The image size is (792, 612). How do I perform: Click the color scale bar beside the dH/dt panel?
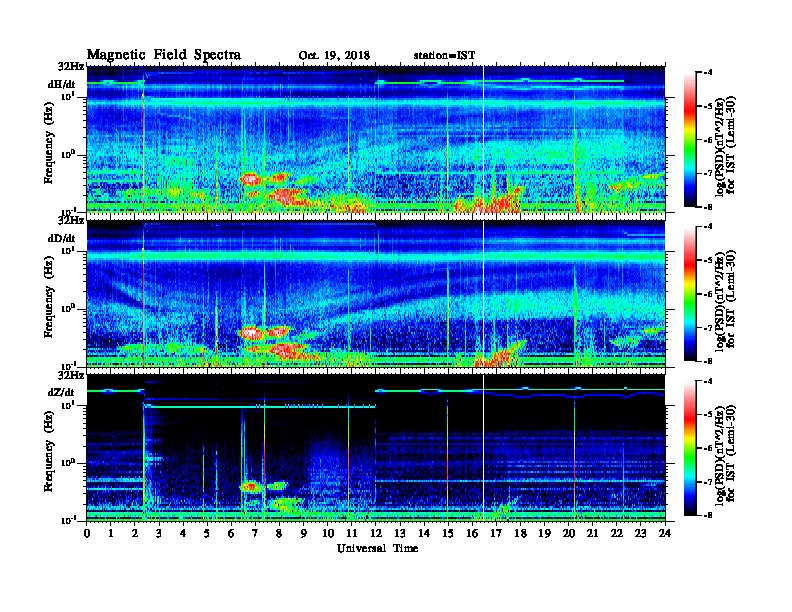click(690, 139)
